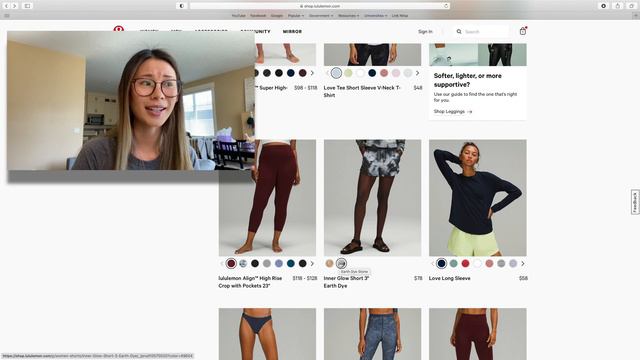The height and width of the screenshot is (360, 640).
Task: Select white swatch for Love Long Sleeve
Action: pos(477,264)
